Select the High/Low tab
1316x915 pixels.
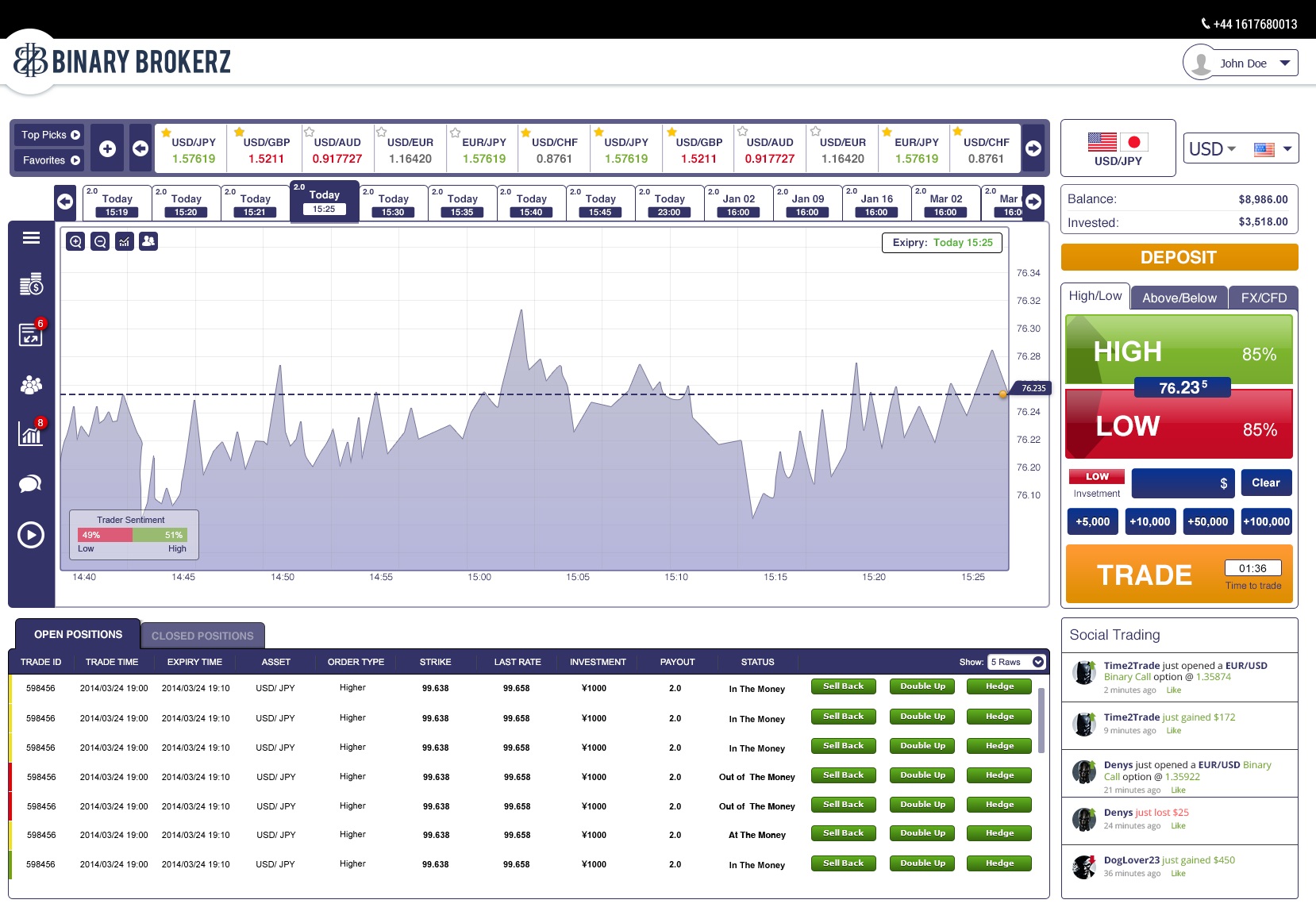1095,296
